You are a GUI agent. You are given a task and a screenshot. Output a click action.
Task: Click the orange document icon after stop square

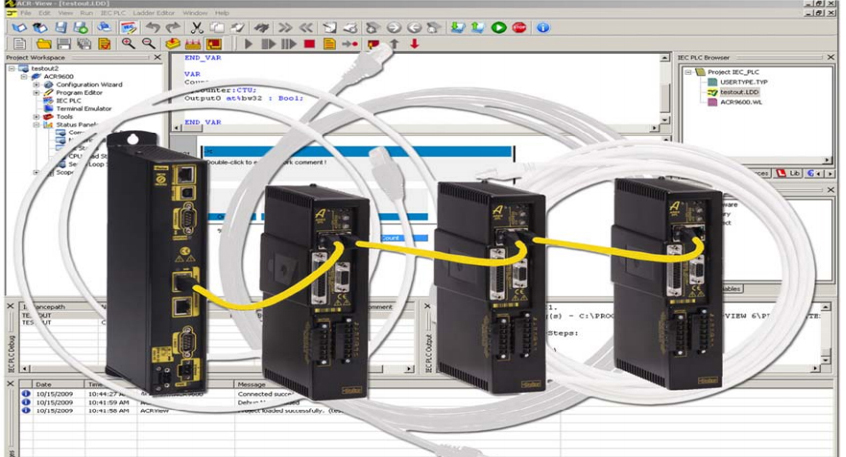pos(329,44)
